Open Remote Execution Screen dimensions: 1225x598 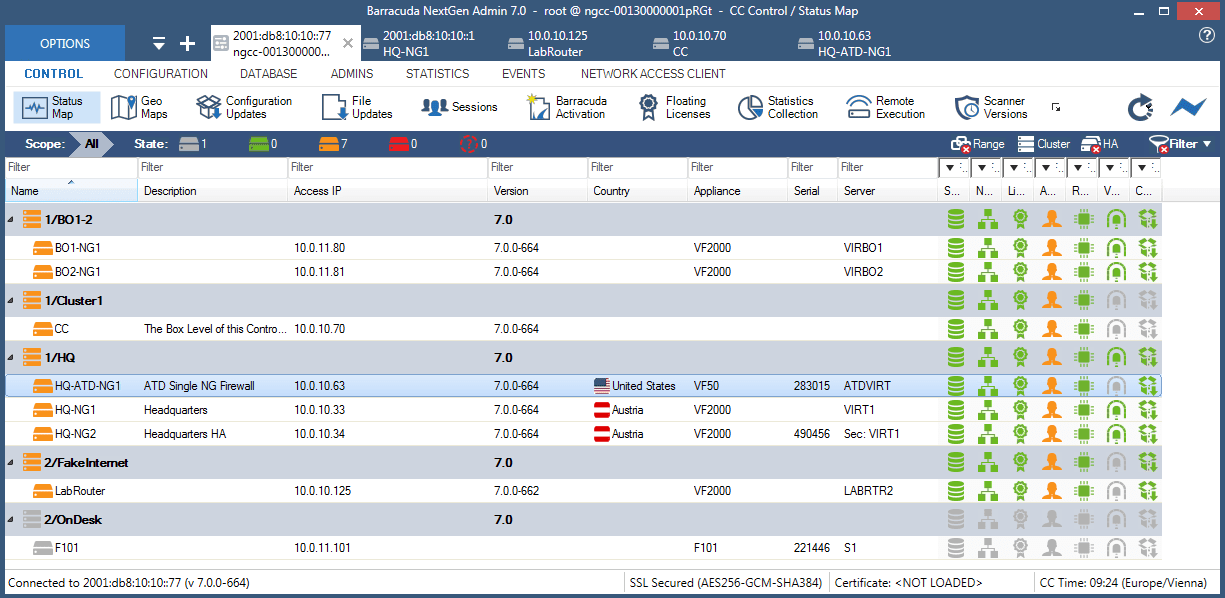(887, 107)
